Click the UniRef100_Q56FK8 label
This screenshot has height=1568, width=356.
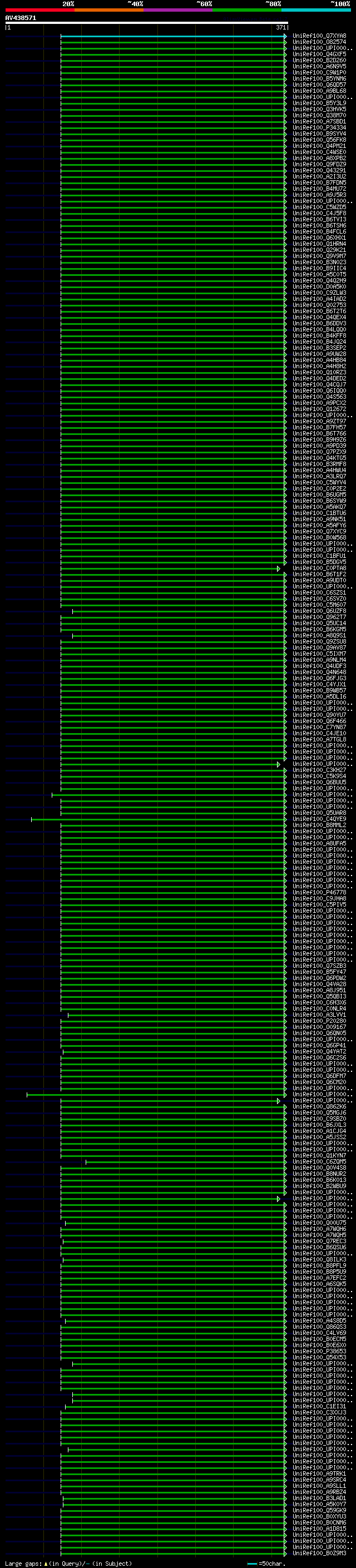(x=319, y=140)
